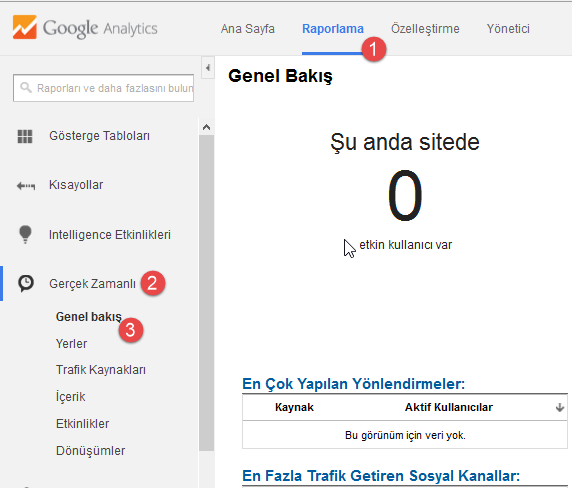Sort by Aktif Kullanıcılar column
The height and width of the screenshot is (488, 572).
(x=449, y=407)
